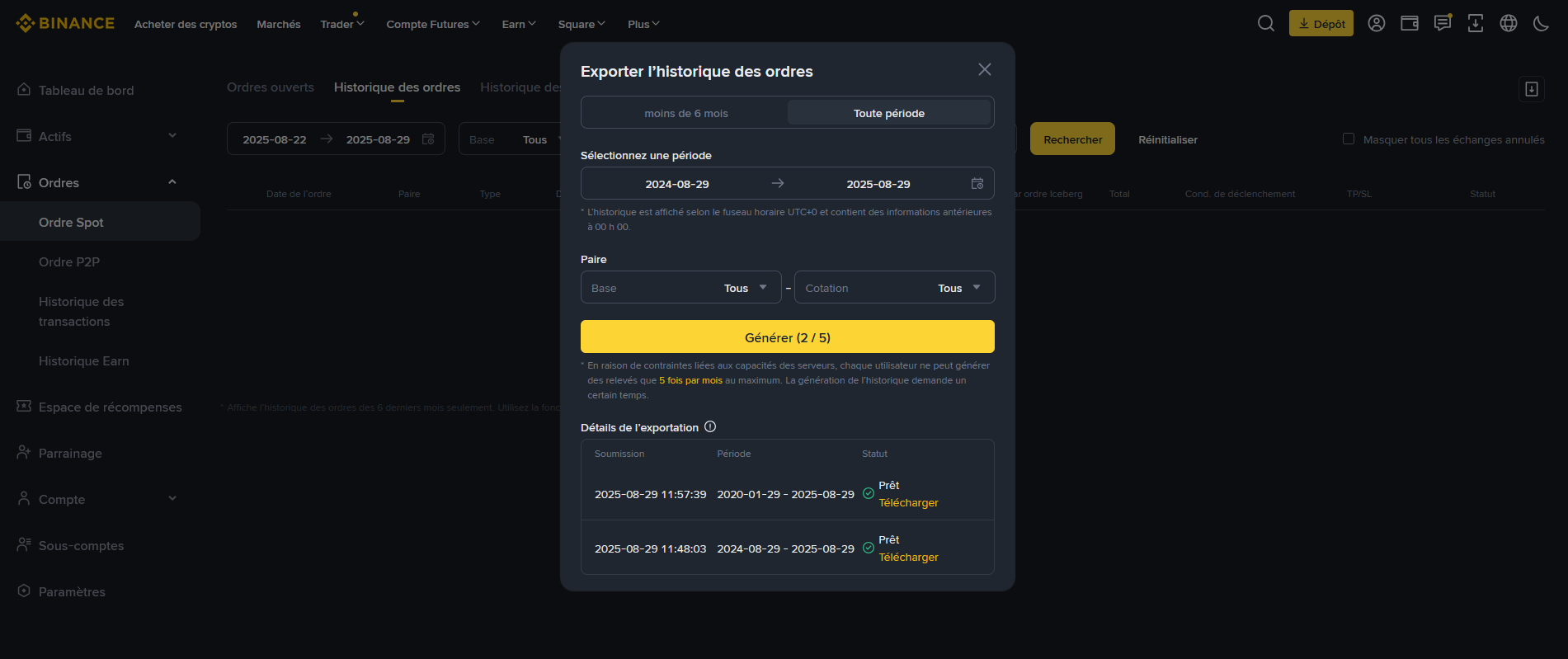The image size is (1568, 659).
Task: Click the yellow Générer (2 / 5) button
Action: tap(787, 337)
